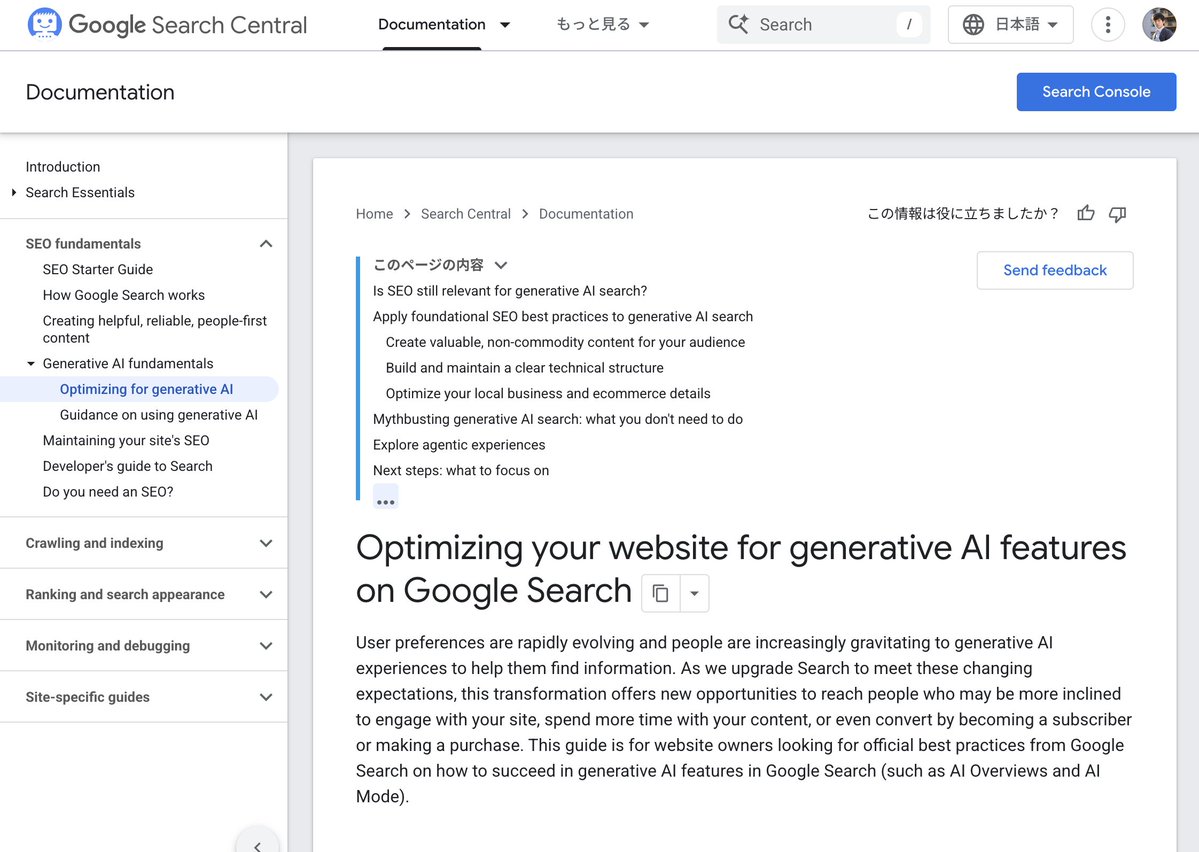Jump to Create valuable, non-commodity content section
The width and height of the screenshot is (1199, 852).
565,342
